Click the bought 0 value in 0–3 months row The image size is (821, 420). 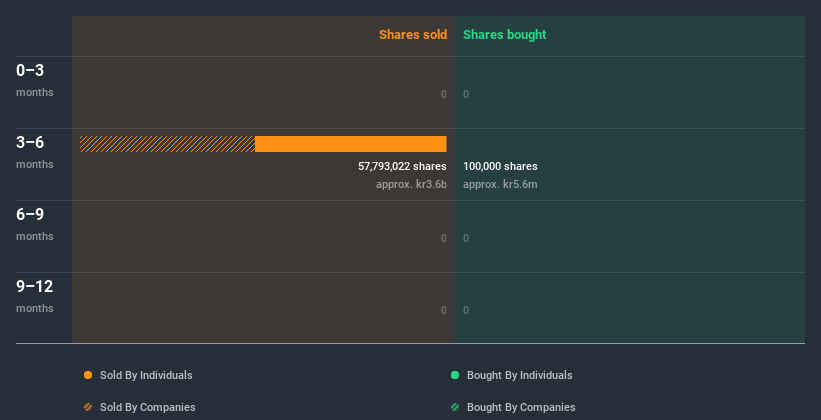tap(466, 94)
